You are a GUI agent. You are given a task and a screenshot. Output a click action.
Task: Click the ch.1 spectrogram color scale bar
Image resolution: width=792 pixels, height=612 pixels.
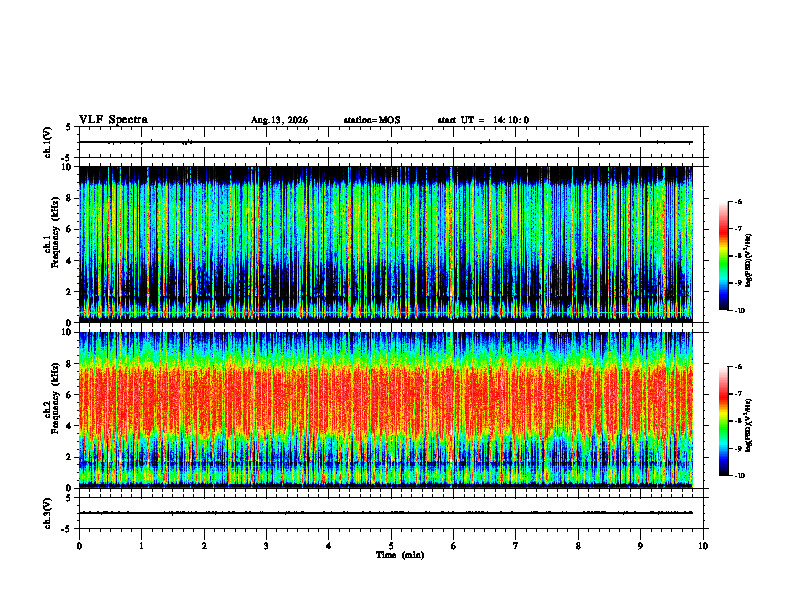(723, 256)
